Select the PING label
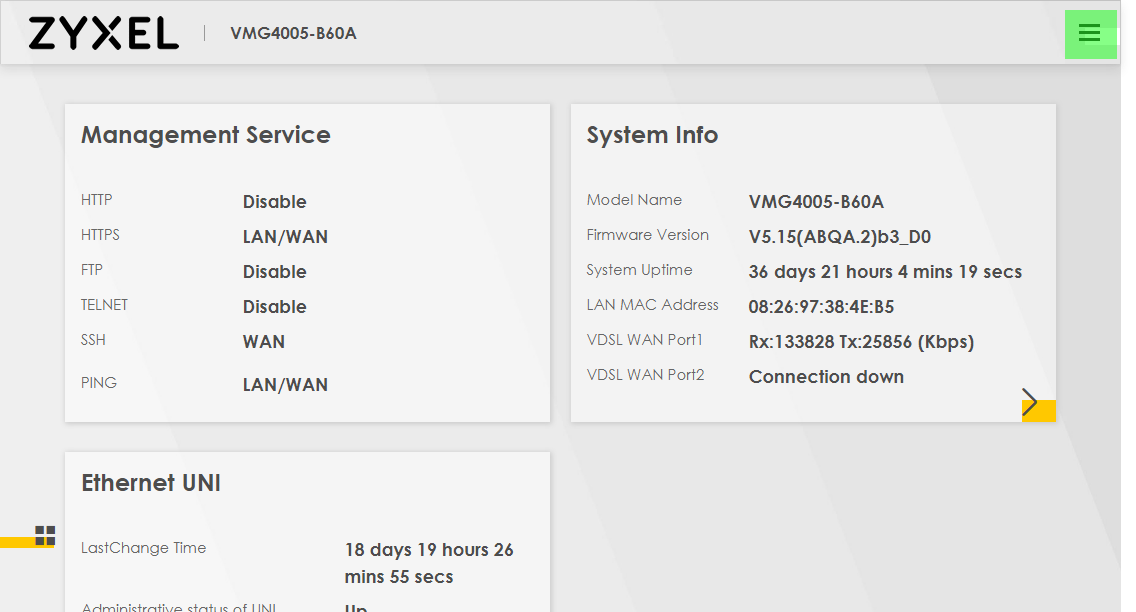This screenshot has height=612, width=1136. (x=99, y=382)
